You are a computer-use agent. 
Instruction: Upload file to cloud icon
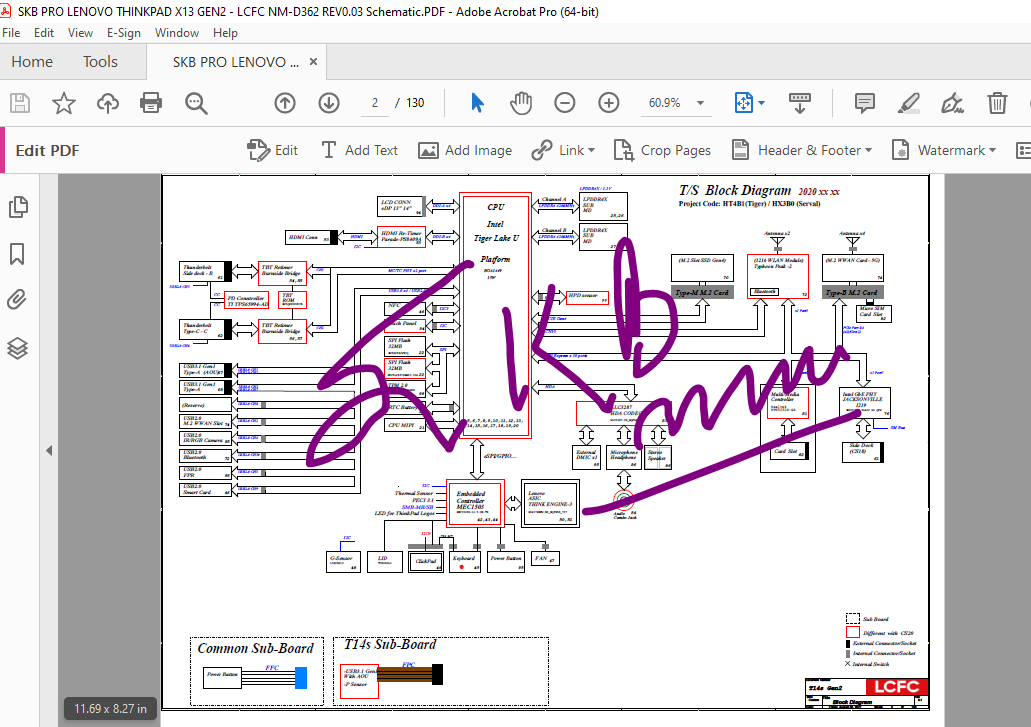click(x=108, y=103)
